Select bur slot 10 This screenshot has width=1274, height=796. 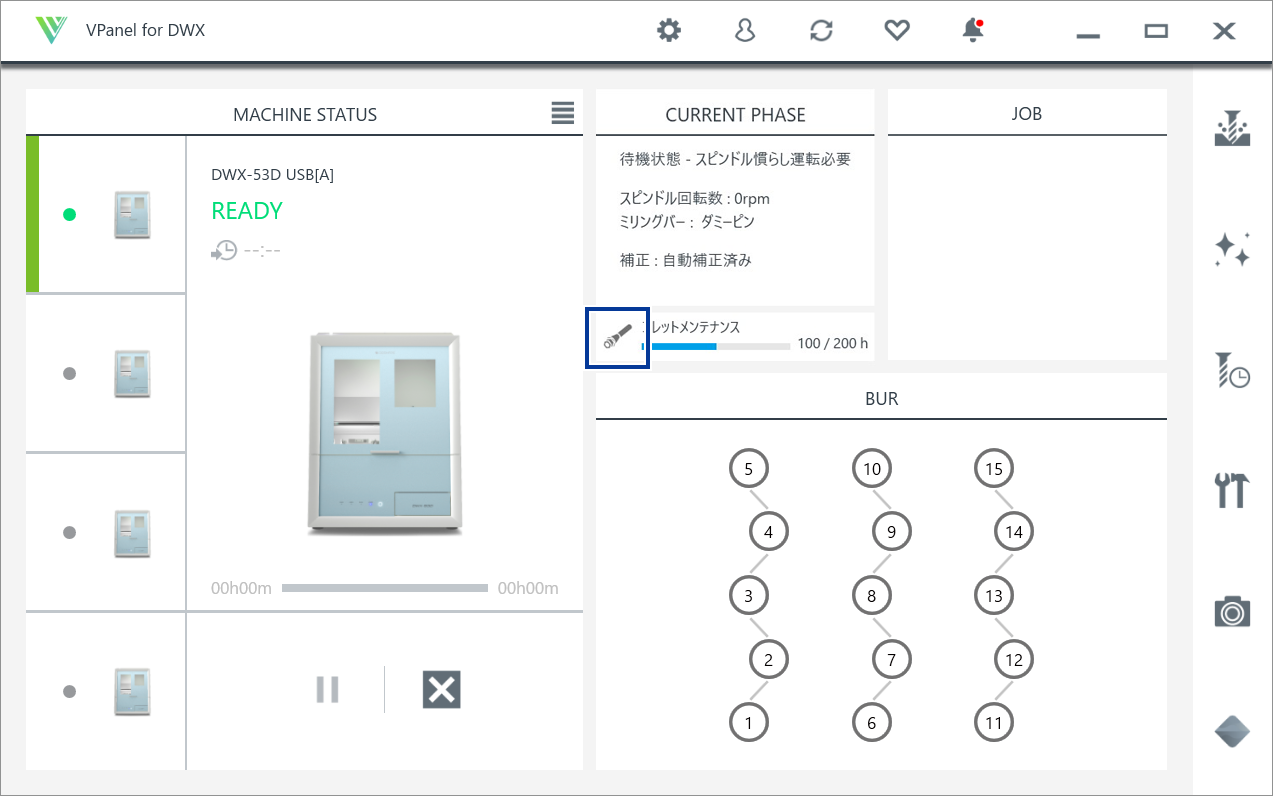(871, 468)
